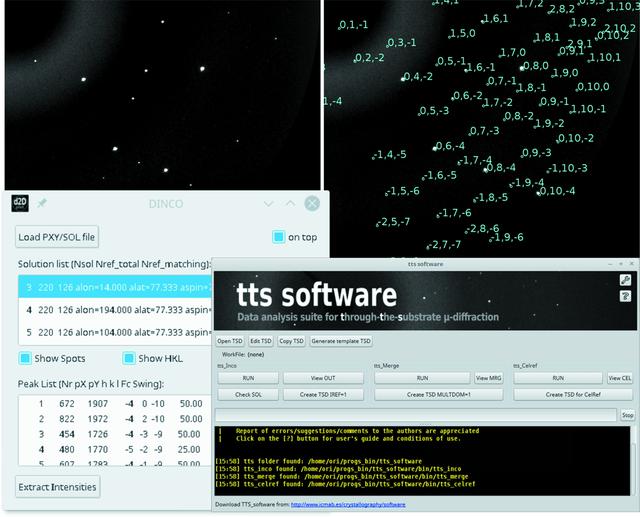Viewport: 640px width, 517px height.
Task: Click Create TSD MULTDOM=1 button
Action: 439,395
